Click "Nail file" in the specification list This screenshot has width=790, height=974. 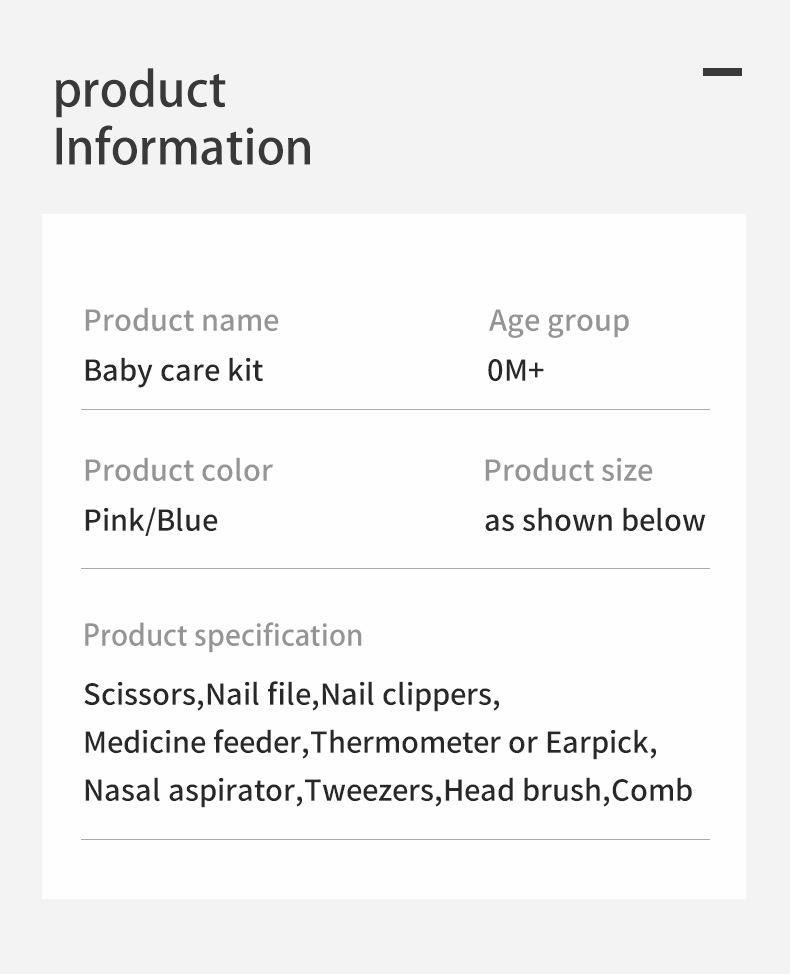pos(259,694)
